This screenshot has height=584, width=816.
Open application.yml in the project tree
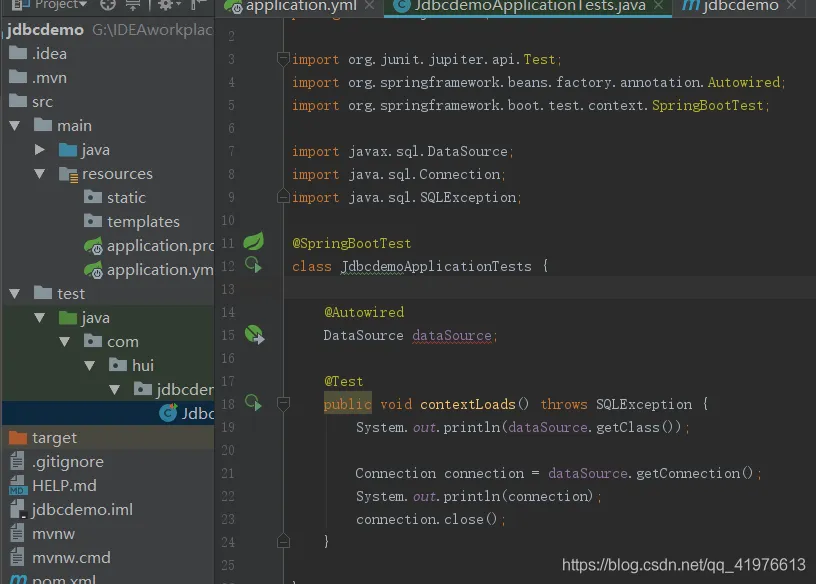(x=149, y=270)
